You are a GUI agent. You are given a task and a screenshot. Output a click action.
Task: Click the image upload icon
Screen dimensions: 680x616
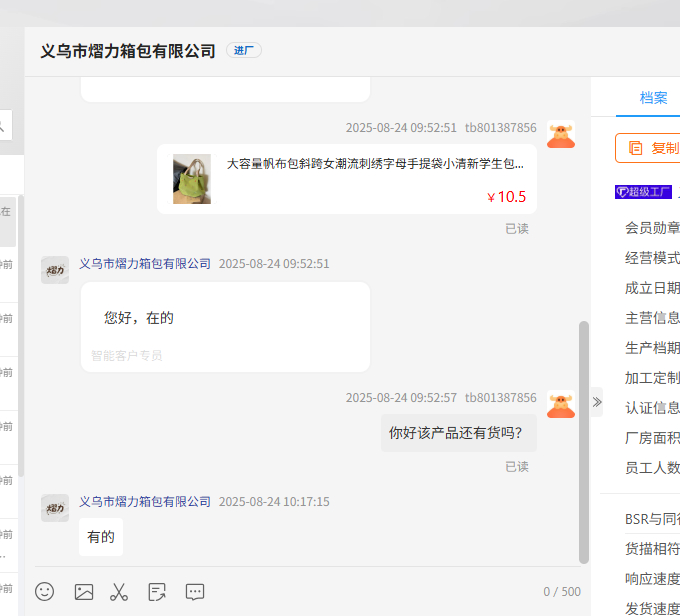point(84,591)
